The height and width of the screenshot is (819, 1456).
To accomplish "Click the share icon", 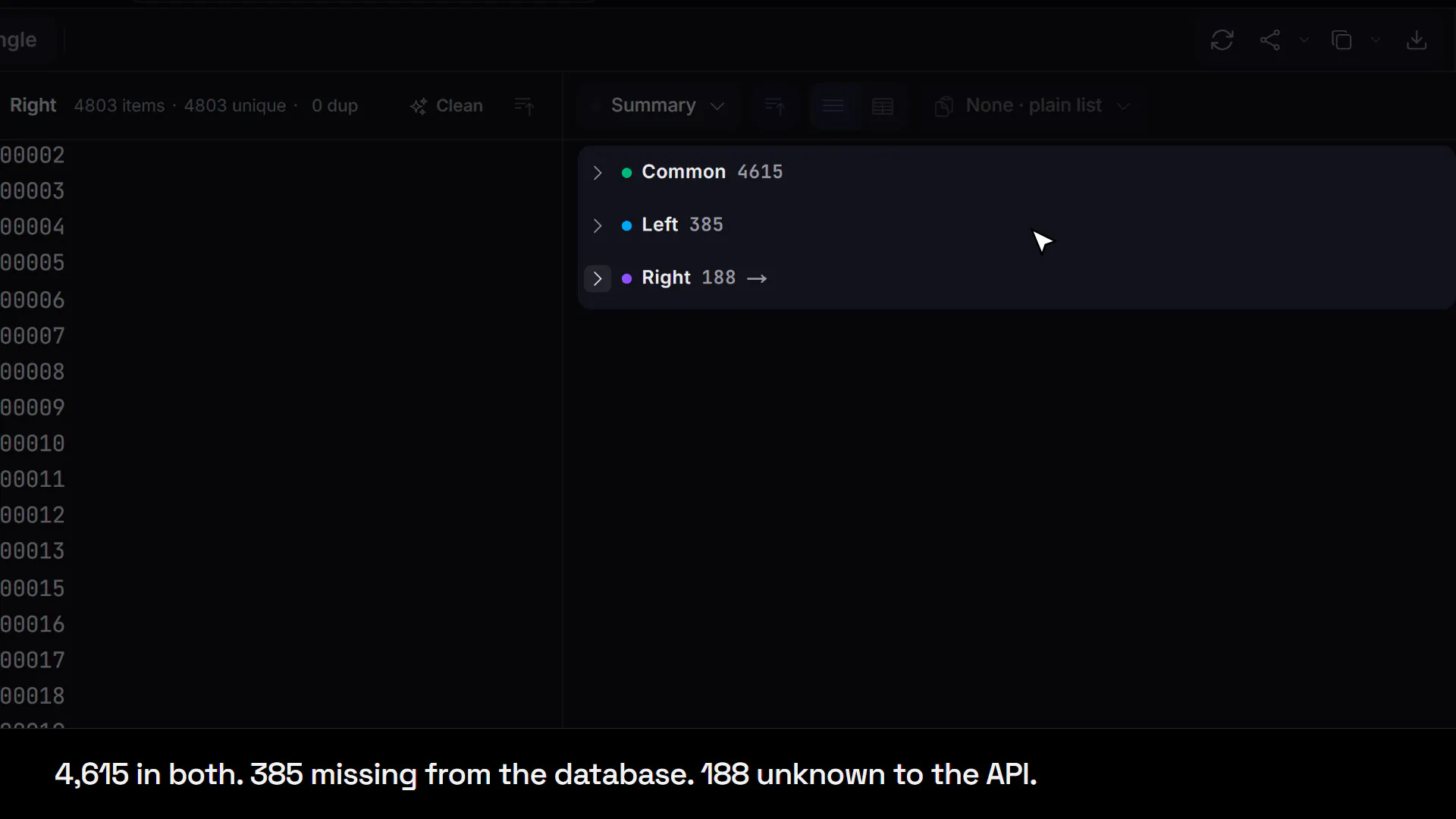I will 1270,40.
